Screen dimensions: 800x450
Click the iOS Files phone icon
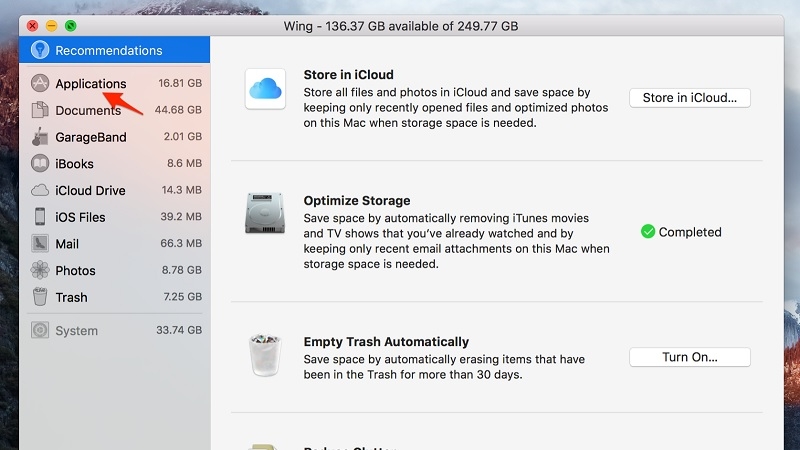40,217
